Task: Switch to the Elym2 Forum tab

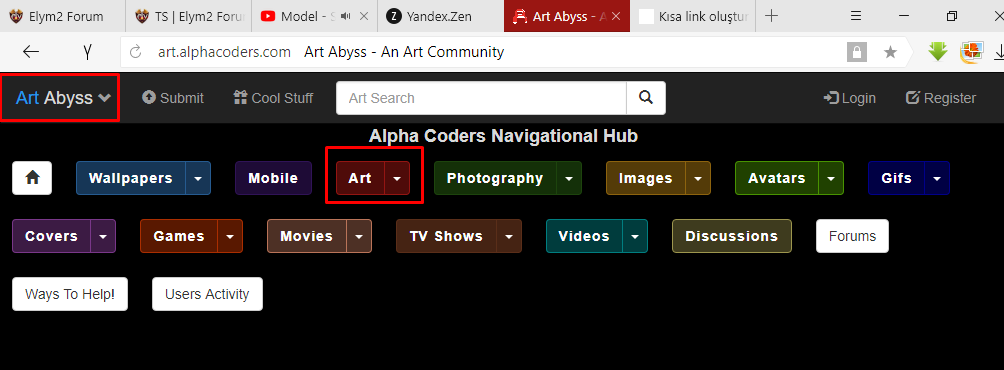Action: click(63, 17)
